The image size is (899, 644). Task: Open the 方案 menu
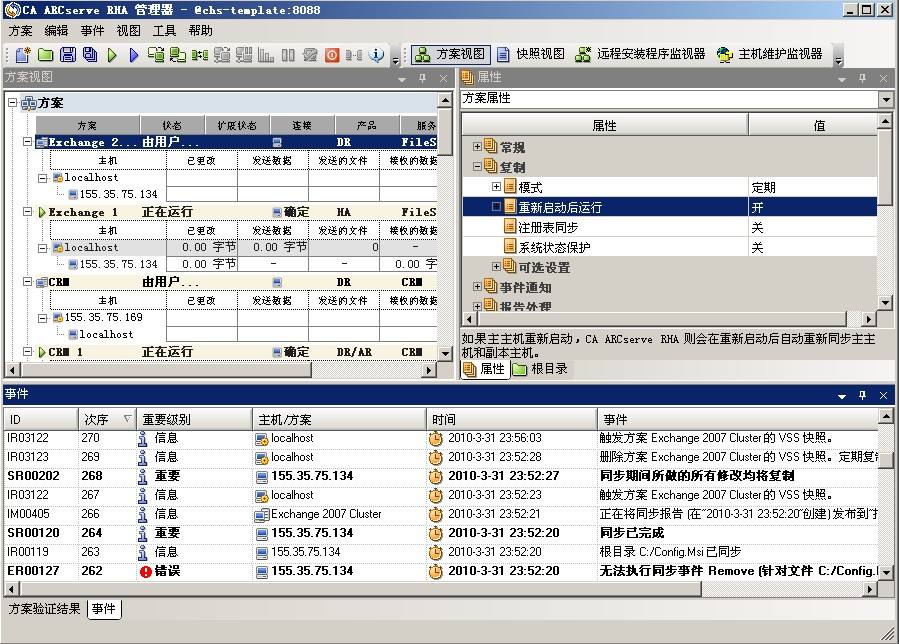coord(21,30)
